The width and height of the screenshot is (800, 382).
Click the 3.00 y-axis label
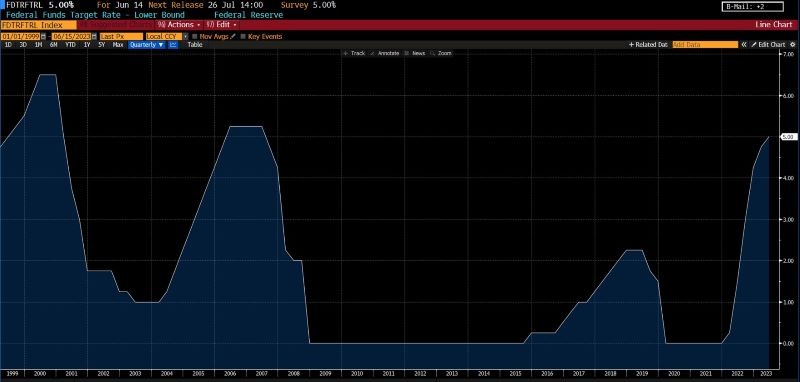[788, 220]
